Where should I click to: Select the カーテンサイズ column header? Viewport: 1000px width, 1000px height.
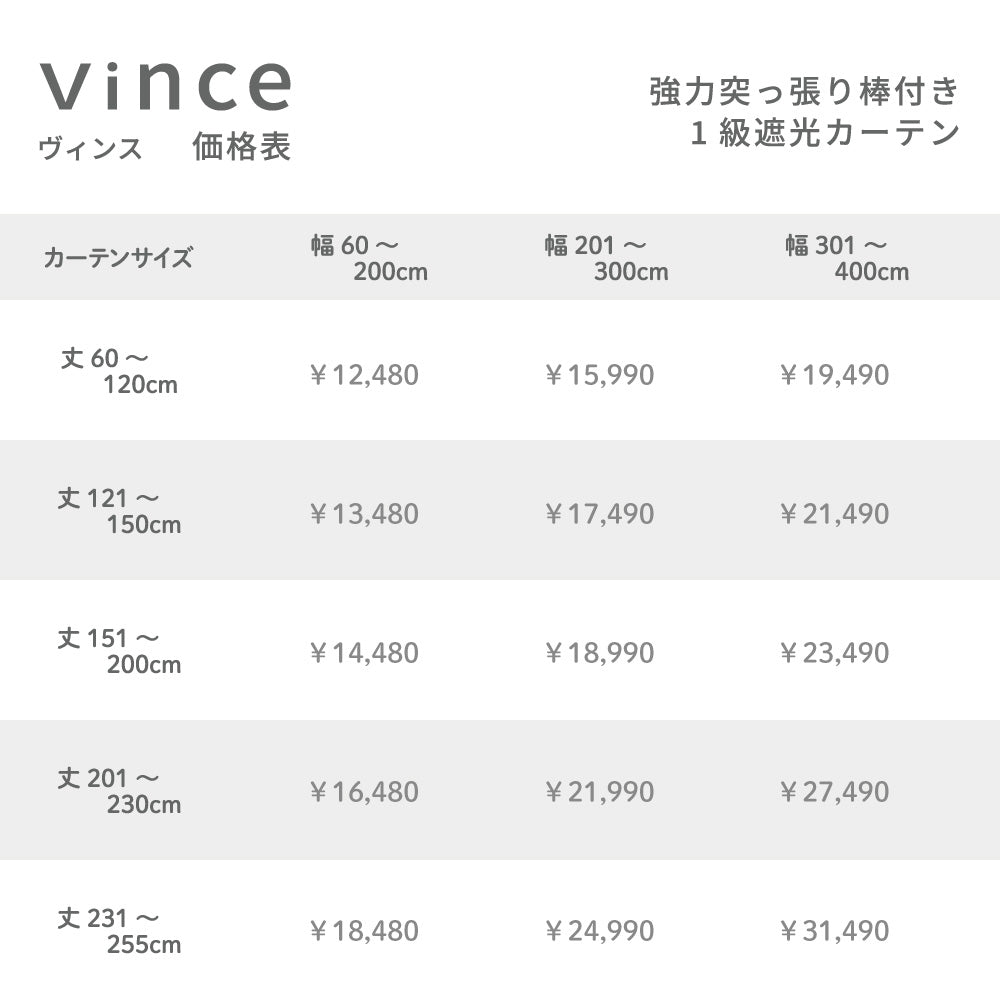(x=117, y=258)
